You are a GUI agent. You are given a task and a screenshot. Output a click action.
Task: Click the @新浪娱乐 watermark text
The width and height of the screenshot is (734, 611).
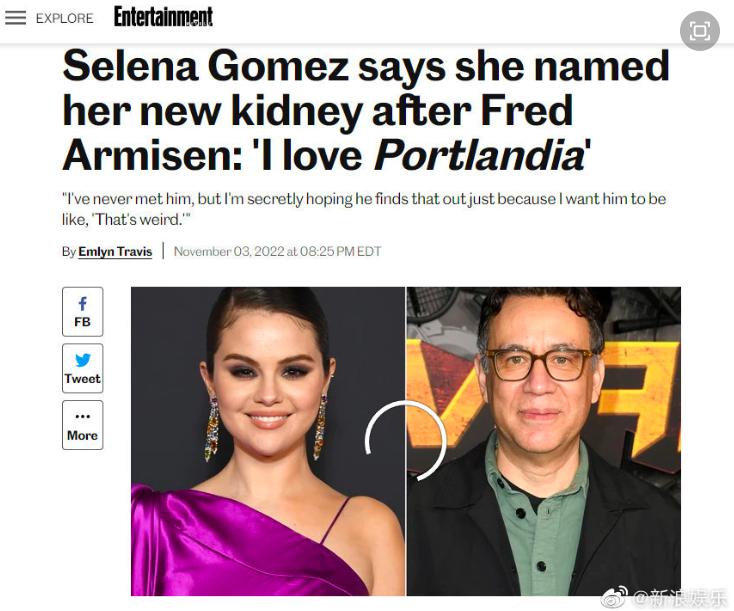click(680, 597)
